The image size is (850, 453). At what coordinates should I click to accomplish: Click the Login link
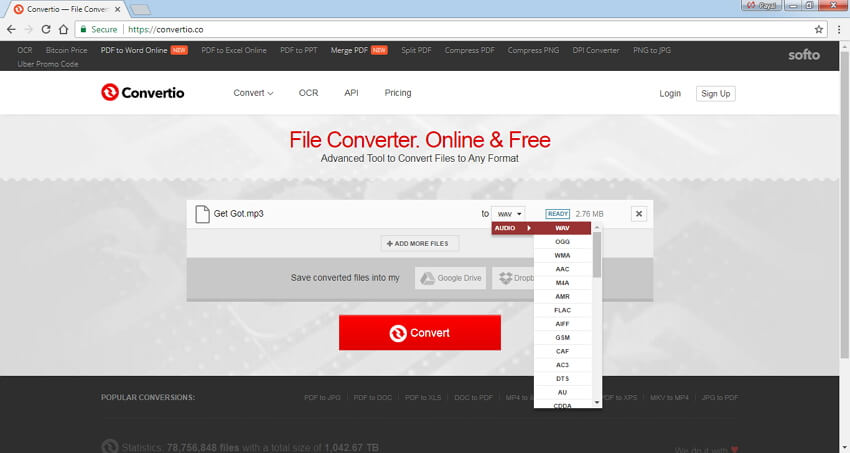point(670,94)
